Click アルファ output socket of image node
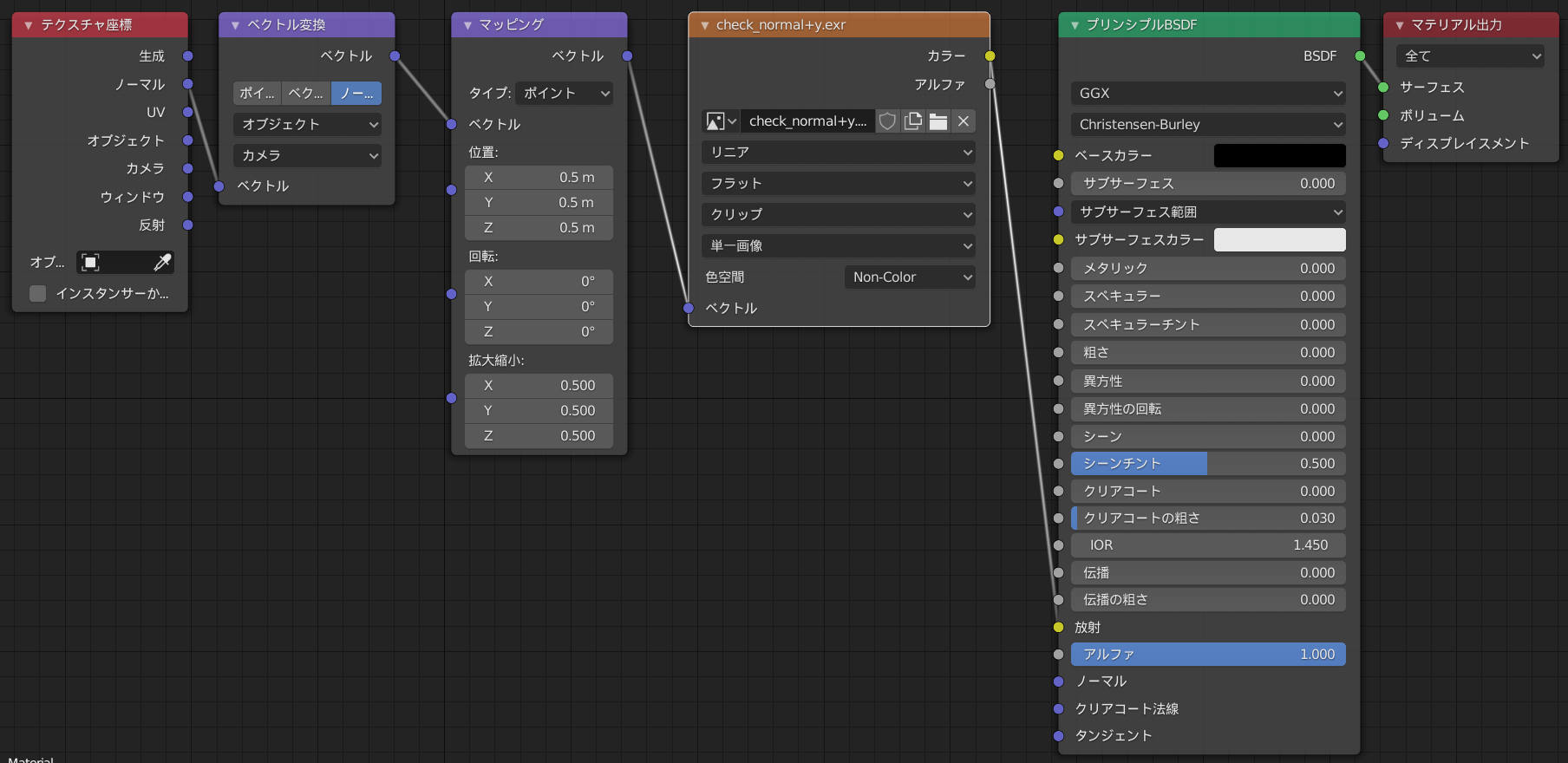This screenshot has height=763, width=1568. click(x=990, y=84)
